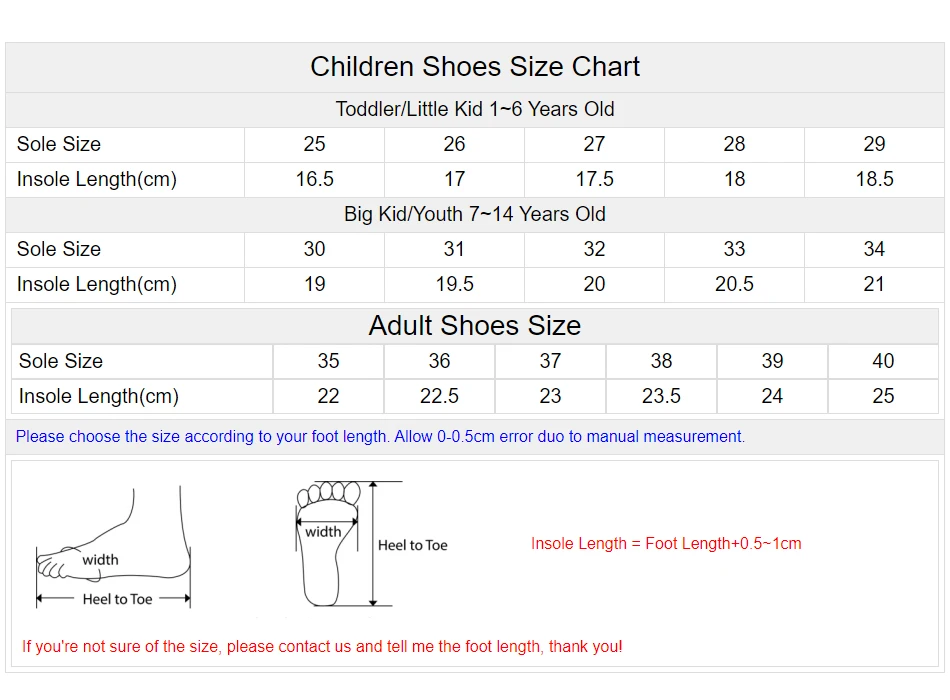The width and height of the screenshot is (950, 700).
Task: Click the Sole Size label in adult table
Action: point(61,361)
